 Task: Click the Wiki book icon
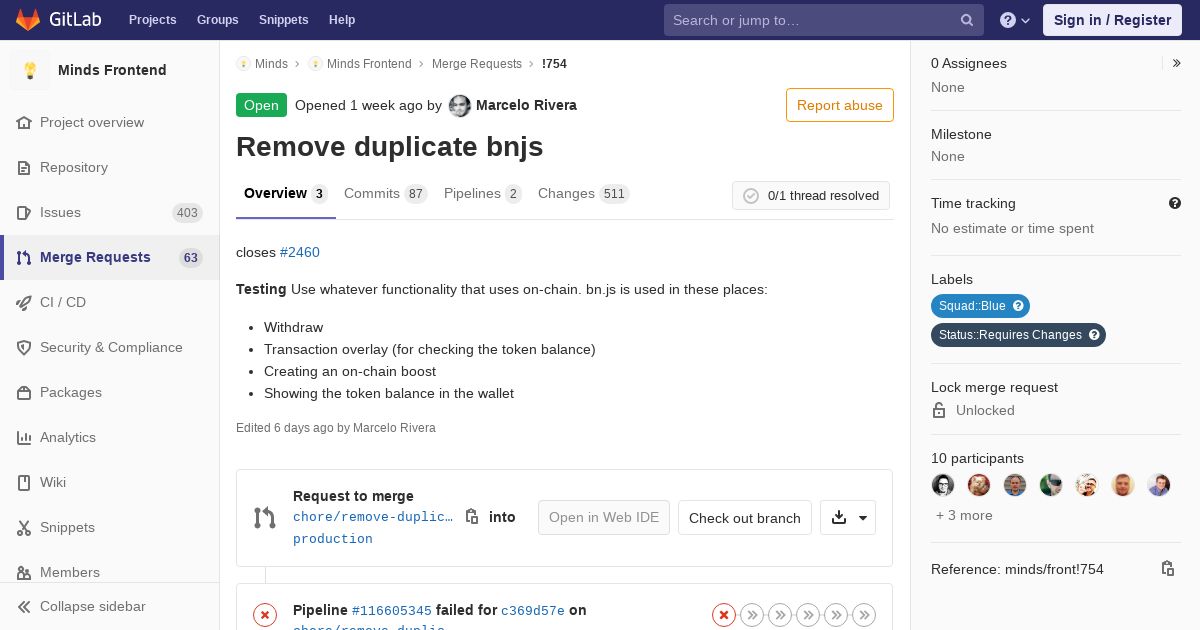(24, 483)
